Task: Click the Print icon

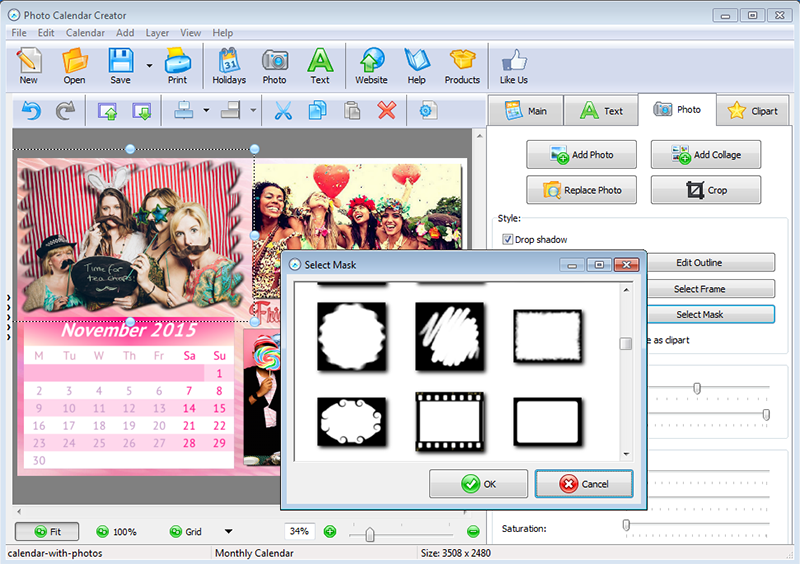Action: coord(178,66)
